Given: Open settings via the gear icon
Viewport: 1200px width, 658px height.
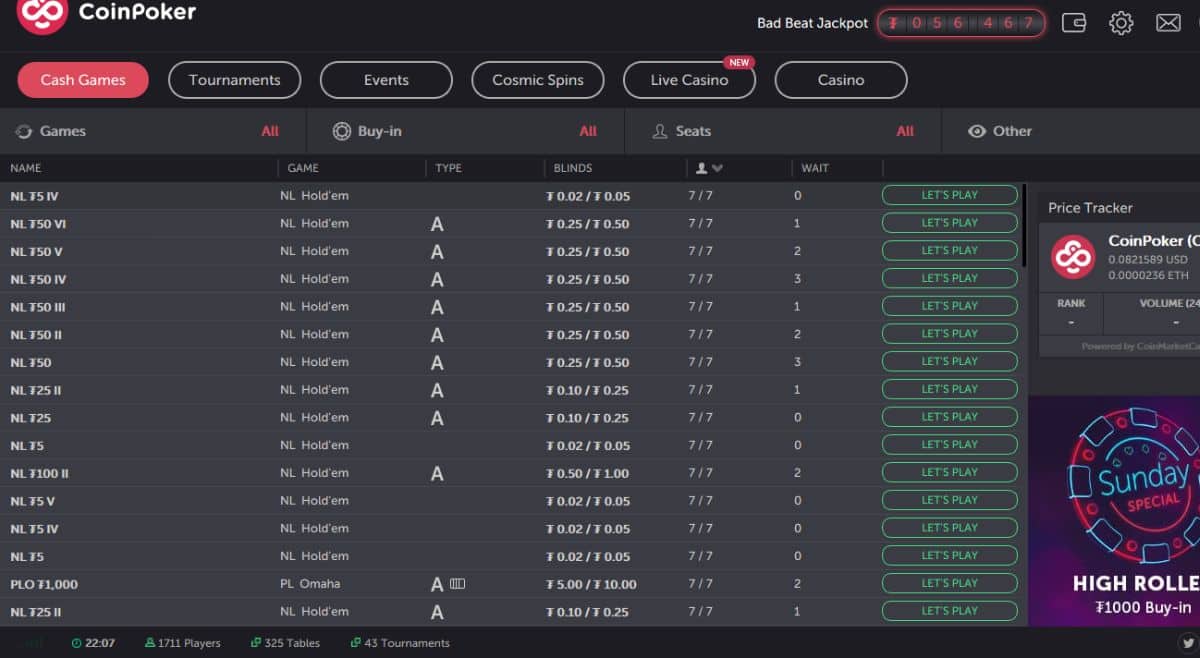Looking at the screenshot, I should [1121, 23].
